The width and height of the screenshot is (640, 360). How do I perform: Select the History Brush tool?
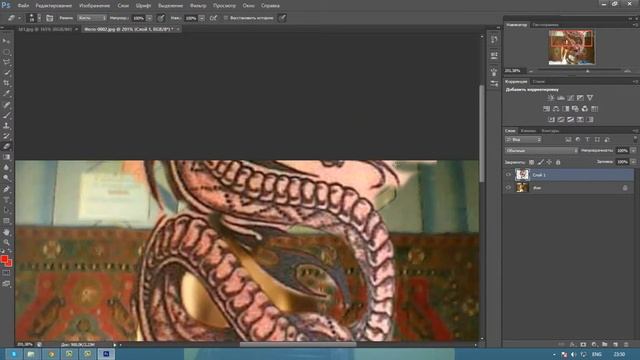[6, 136]
